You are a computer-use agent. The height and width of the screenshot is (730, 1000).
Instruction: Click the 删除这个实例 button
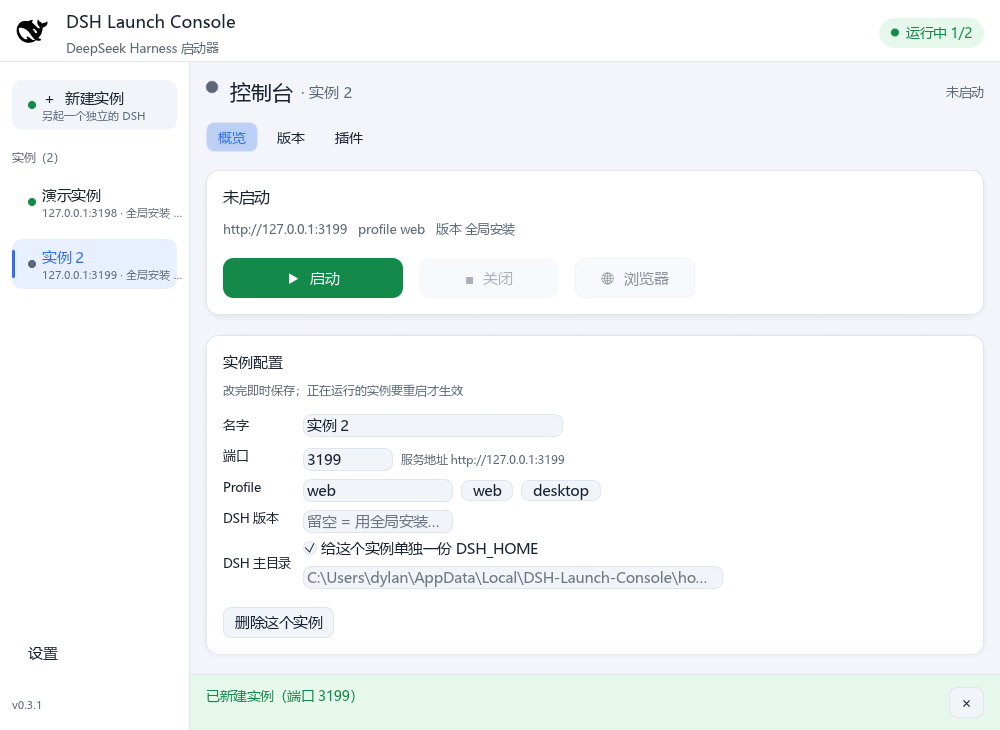(x=278, y=622)
